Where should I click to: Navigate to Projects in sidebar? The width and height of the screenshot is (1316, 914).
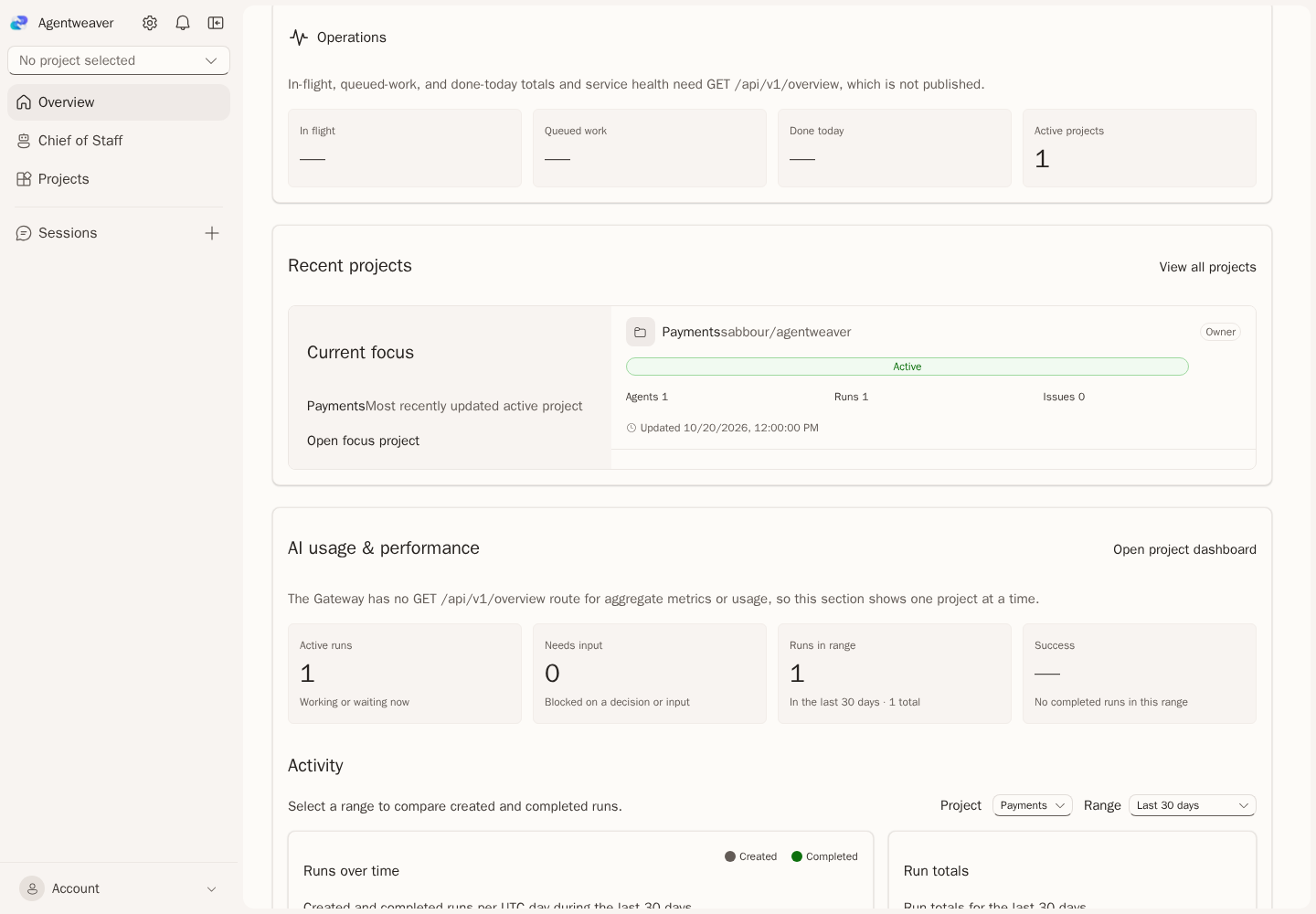(x=119, y=179)
